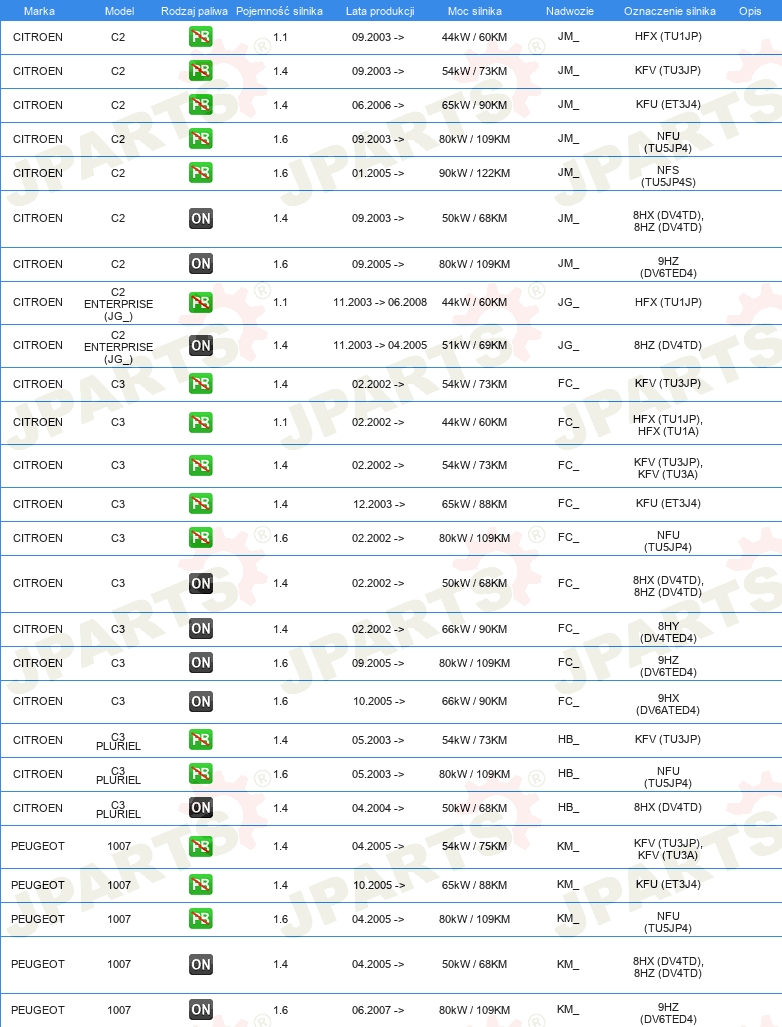
Task: Select production date 01.2005 ->
Action: [x=378, y=174]
